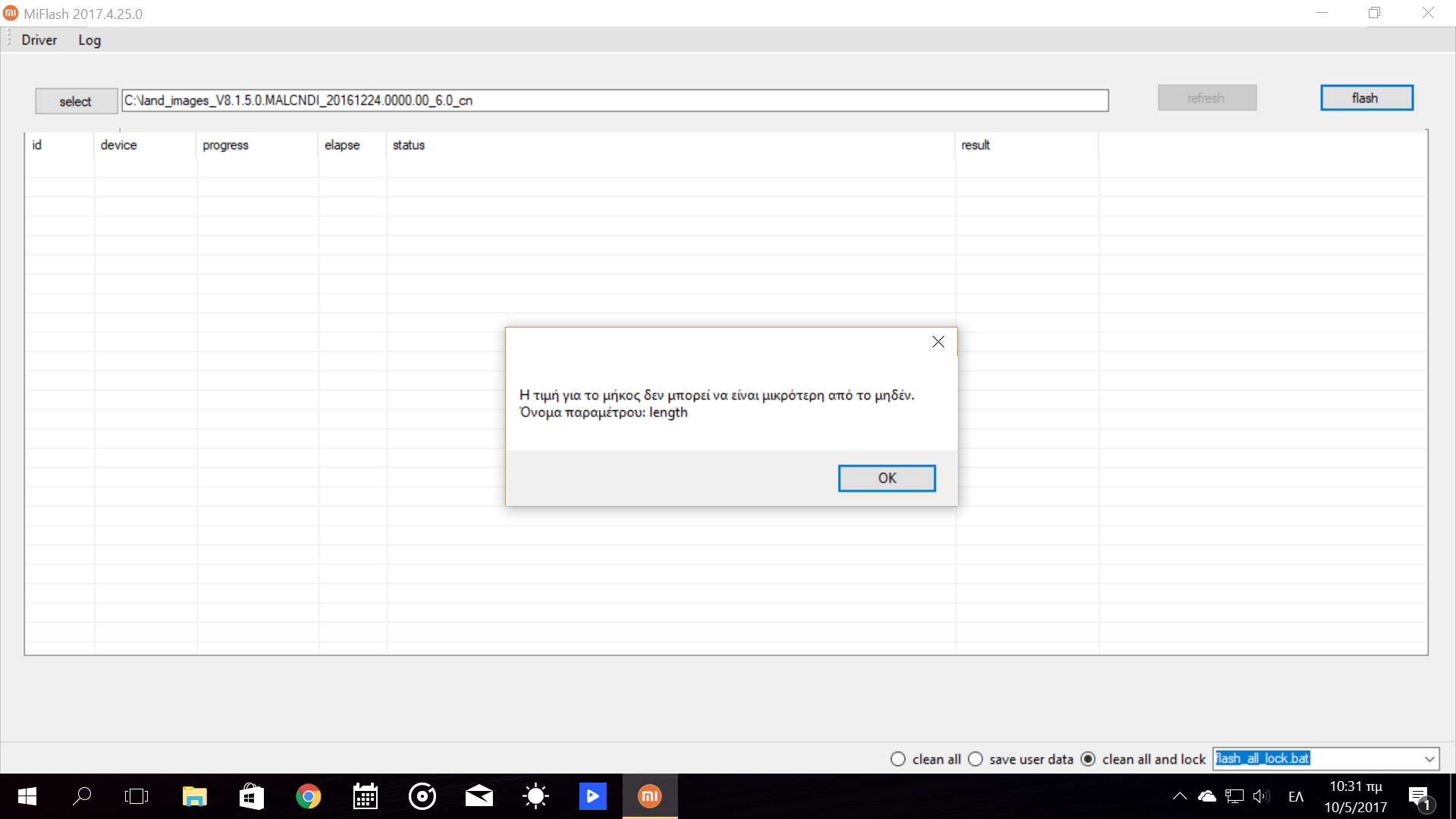Close the error message dialog
1456x819 pixels.
pos(938,342)
